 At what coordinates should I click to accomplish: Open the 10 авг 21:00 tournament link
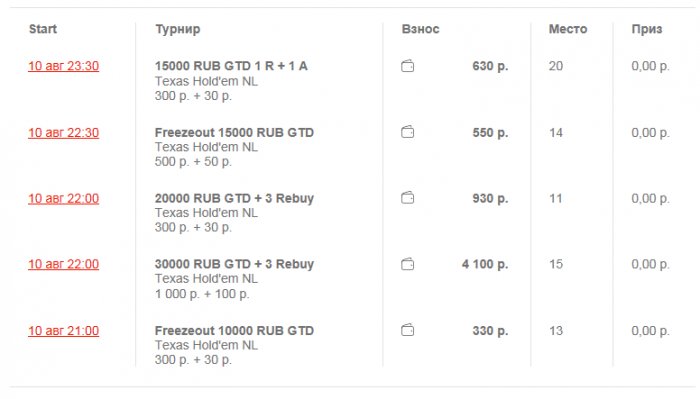click(x=63, y=331)
